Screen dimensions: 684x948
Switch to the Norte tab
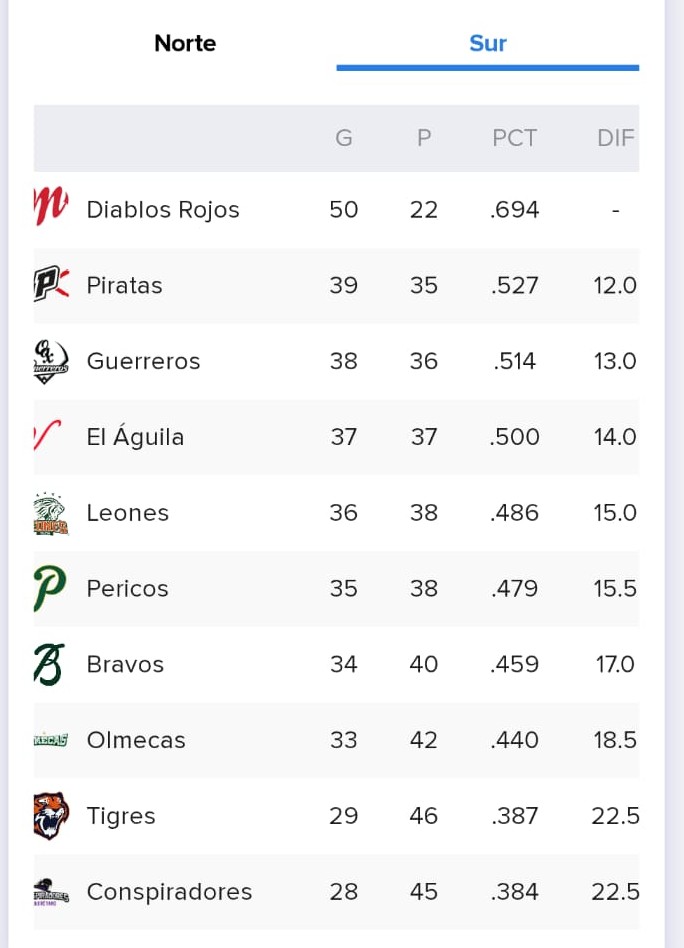pyautogui.click(x=185, y=43)
